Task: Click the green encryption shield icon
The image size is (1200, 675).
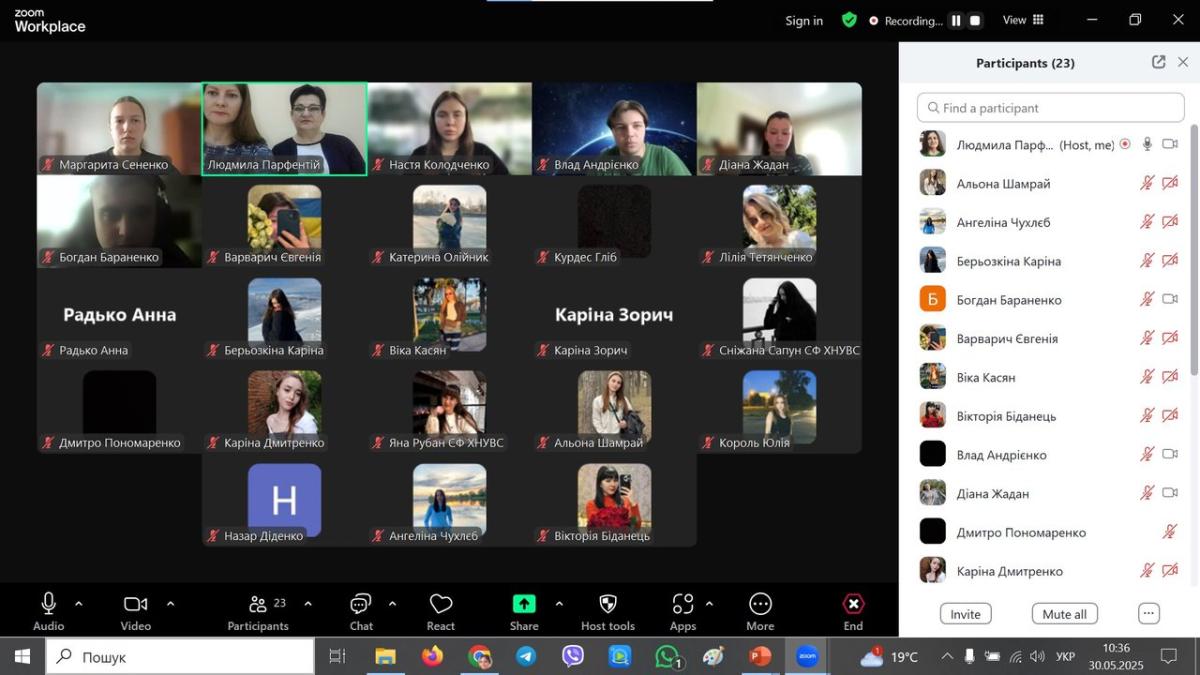Action: pos(849,20)
